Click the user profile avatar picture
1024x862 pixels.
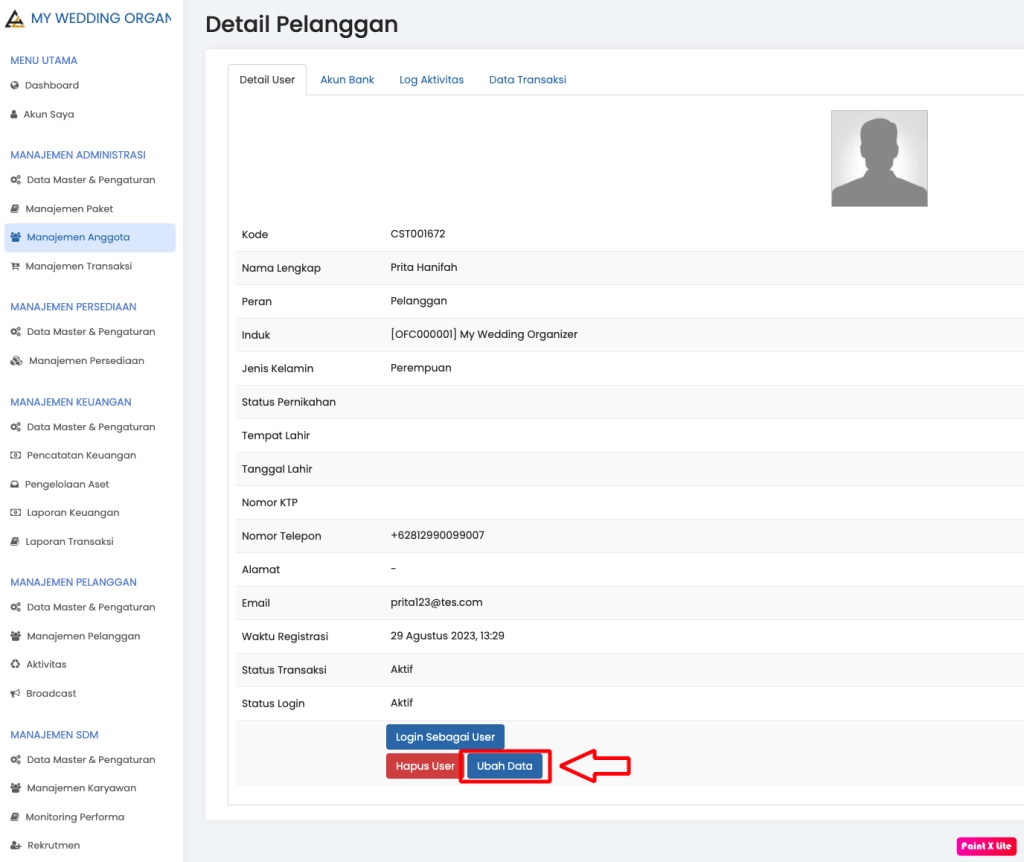click(x=879, y=159)
